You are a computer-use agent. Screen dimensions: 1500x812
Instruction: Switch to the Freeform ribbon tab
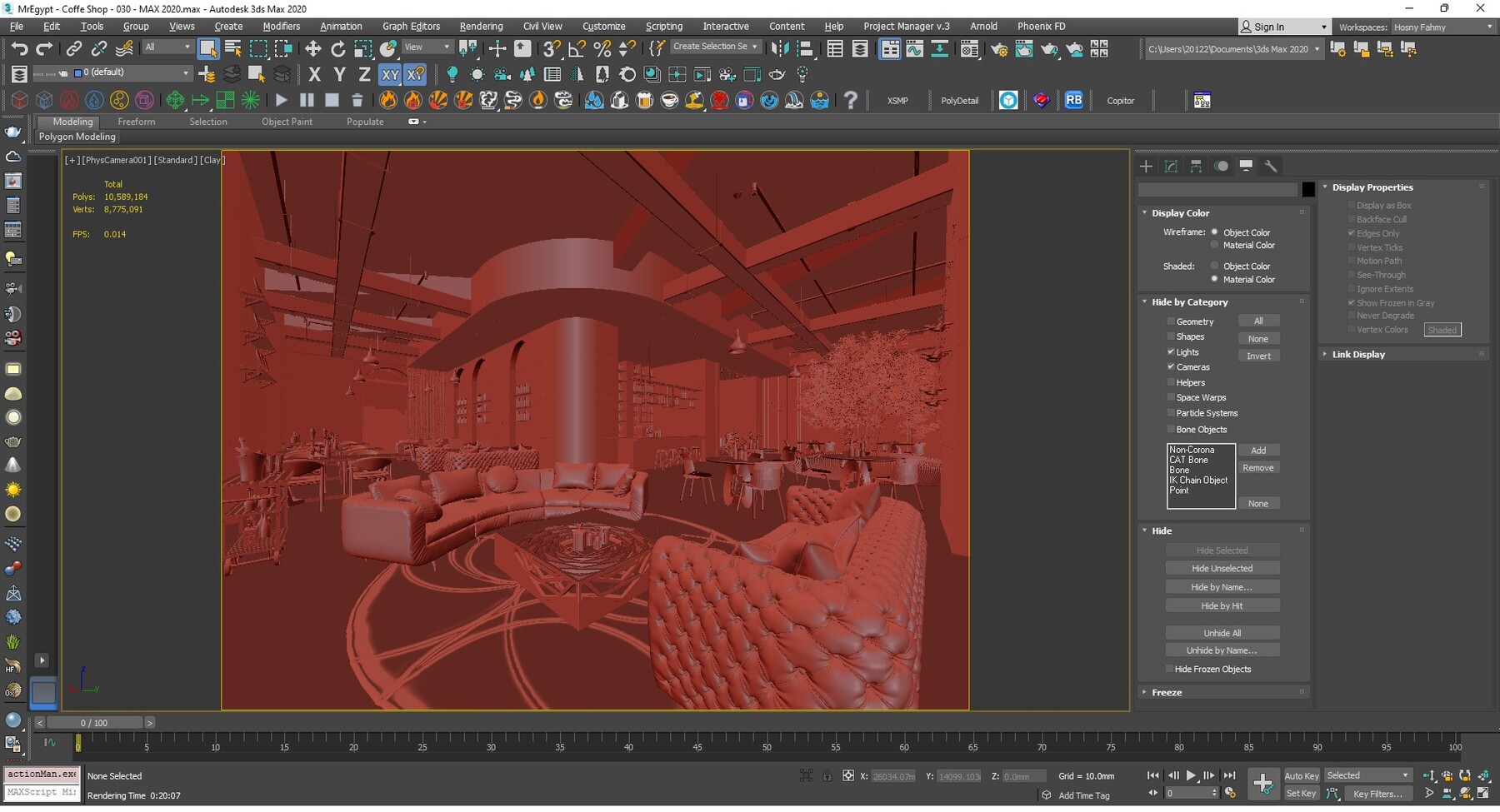tap(137, 122)
